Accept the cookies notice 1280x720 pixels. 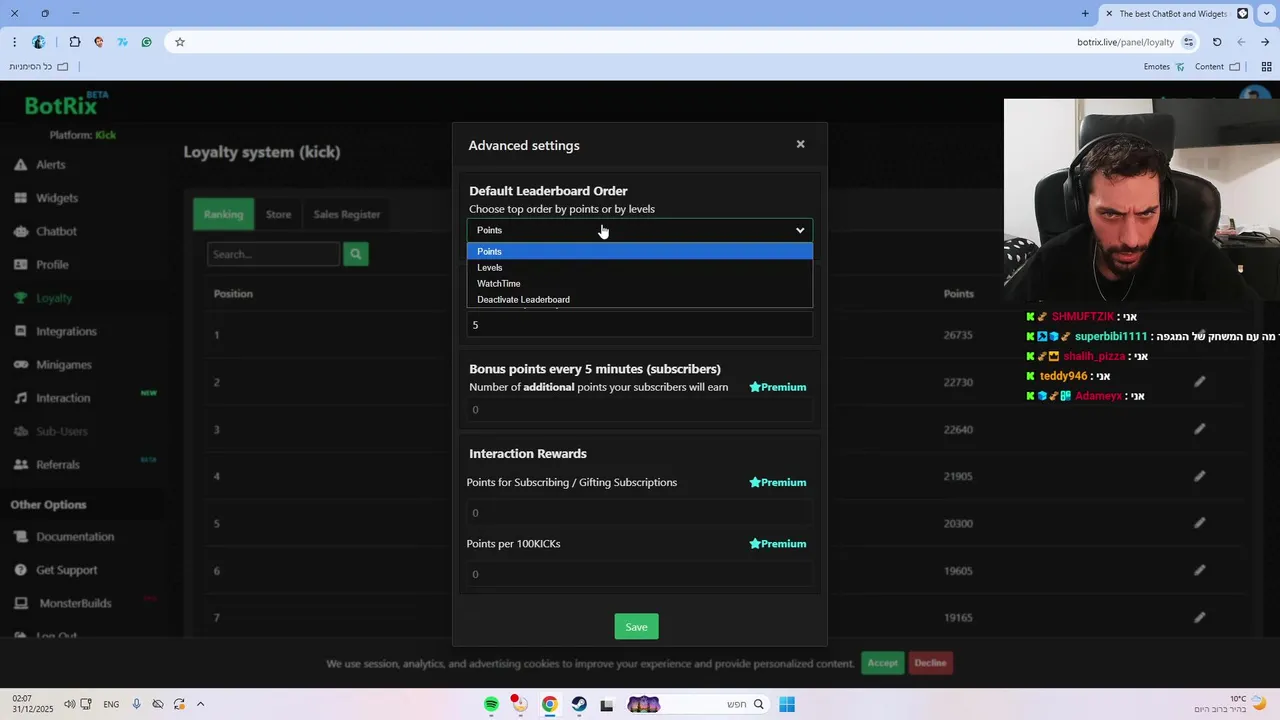point(882,663)
